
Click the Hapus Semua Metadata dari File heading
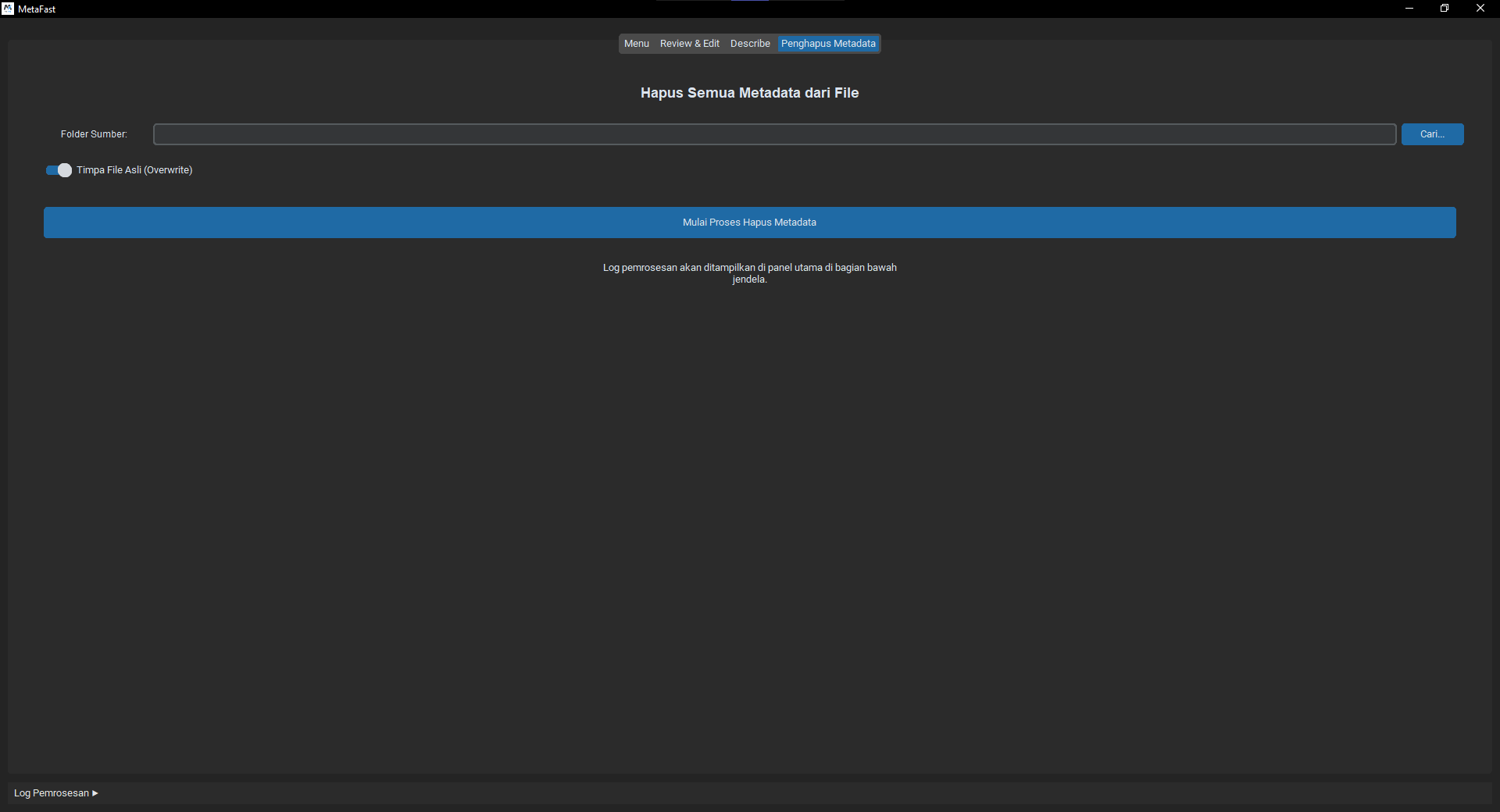click(748, 92)
